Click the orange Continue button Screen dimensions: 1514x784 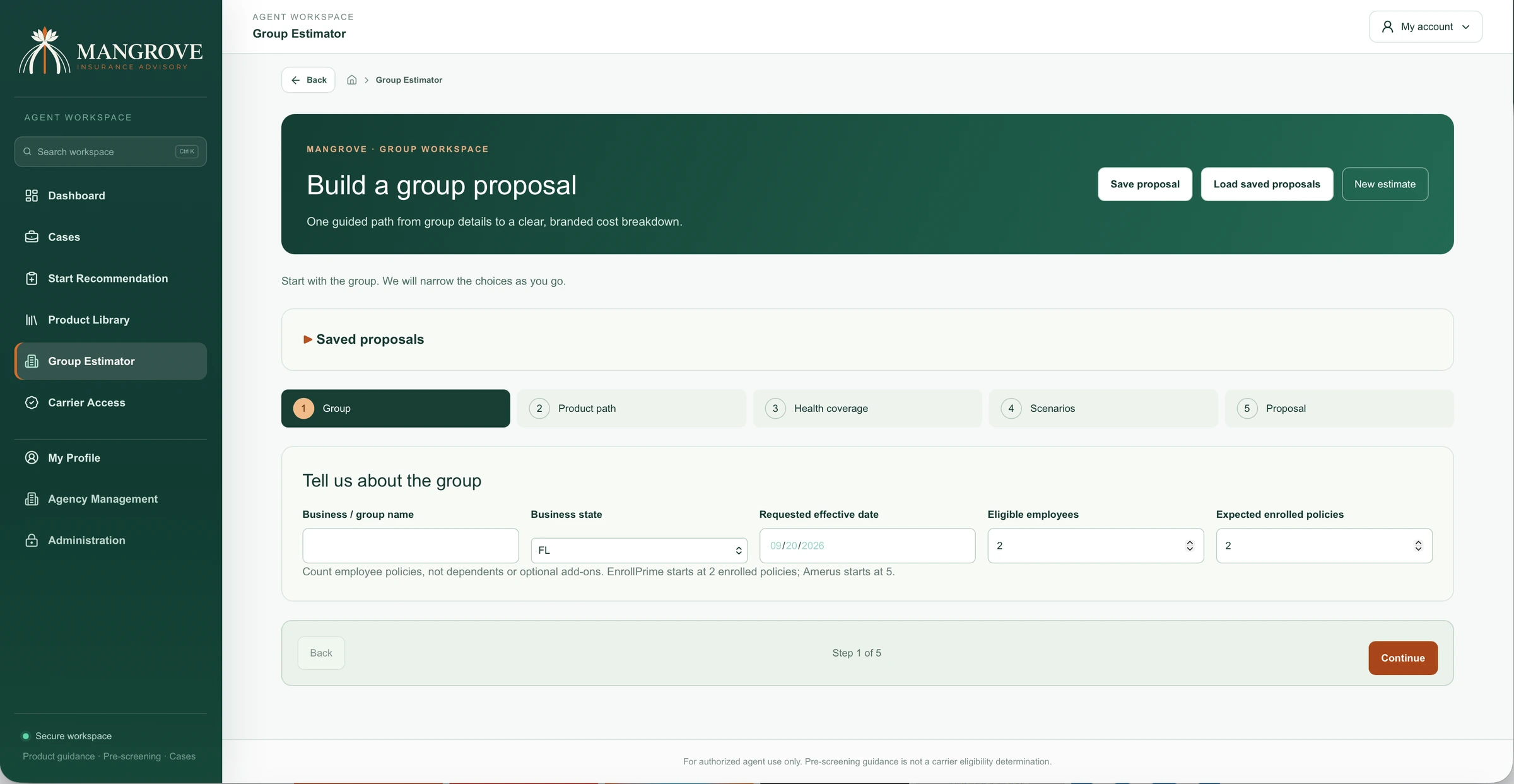(x=1403, y=658)
